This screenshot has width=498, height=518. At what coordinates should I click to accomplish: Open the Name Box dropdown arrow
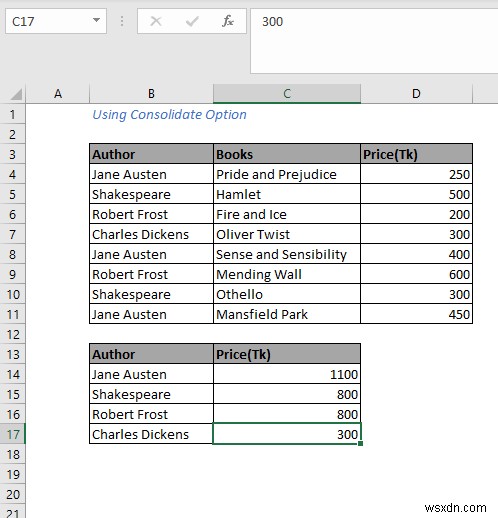coord(96,21)
